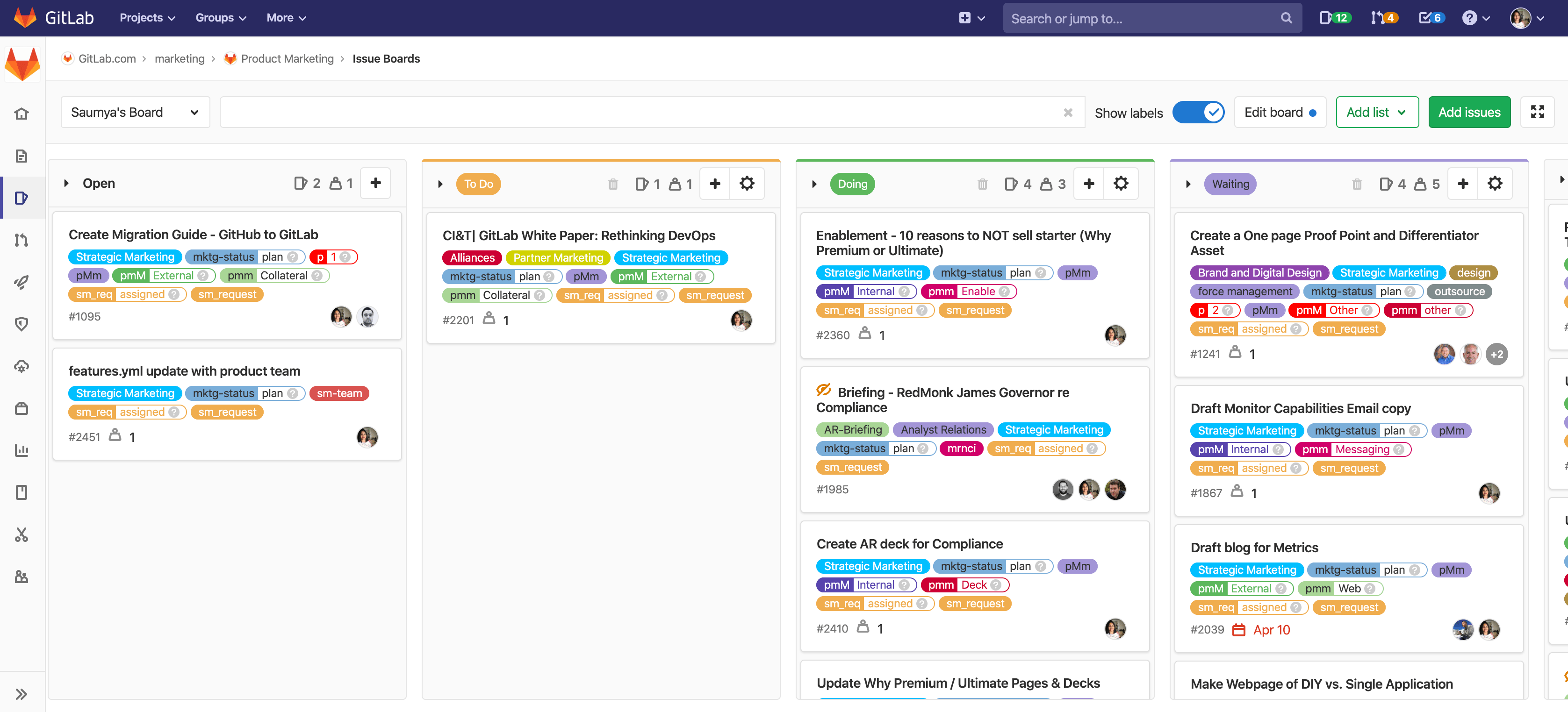Screen dimensions: 1568x712
Task: Clear the filter bar with X
Action: (x=1068, y=113)
